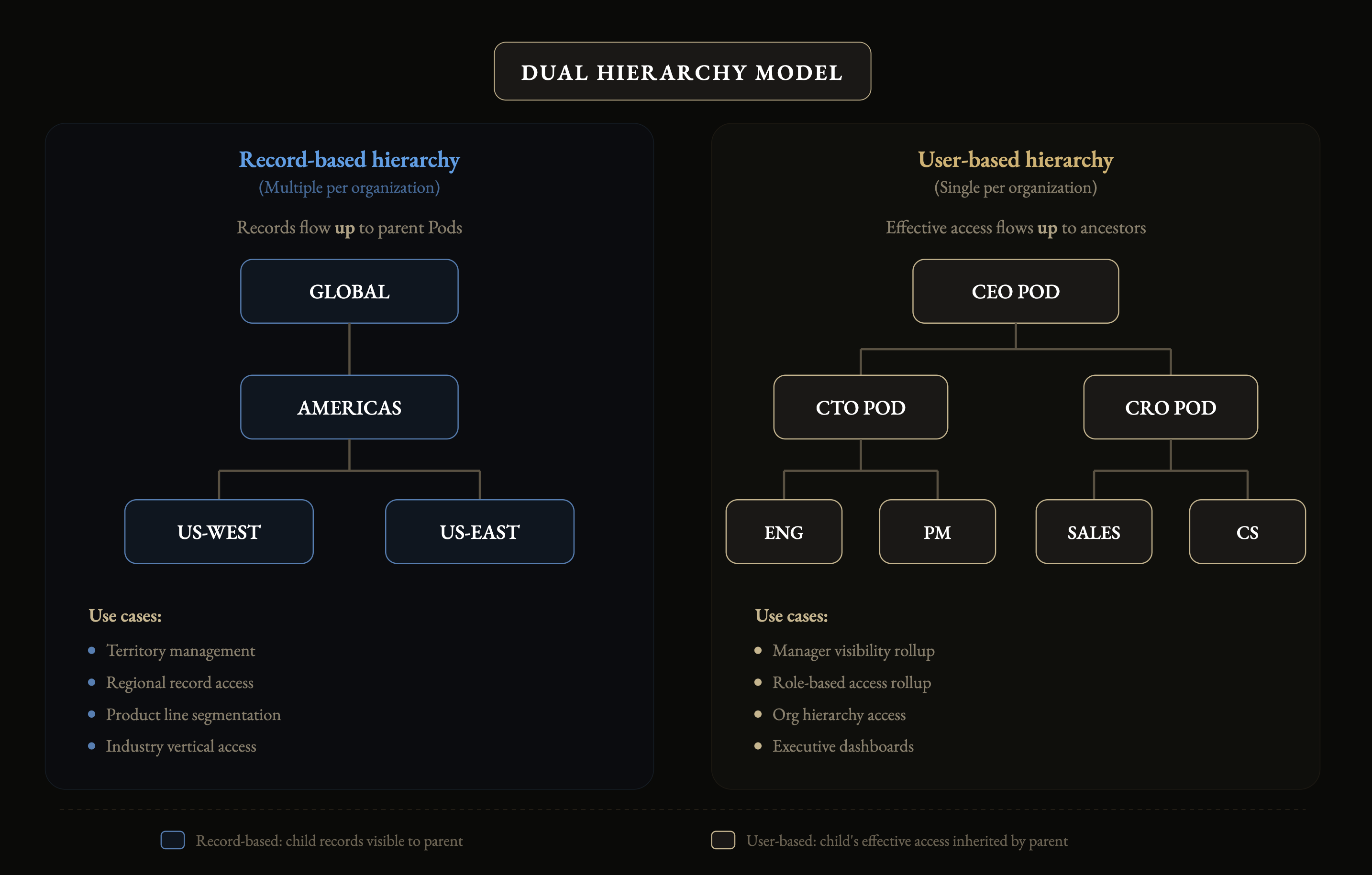
Task: Click the Product line segmentation bullet
Action: pyautogui.click(x=193, y=714)
